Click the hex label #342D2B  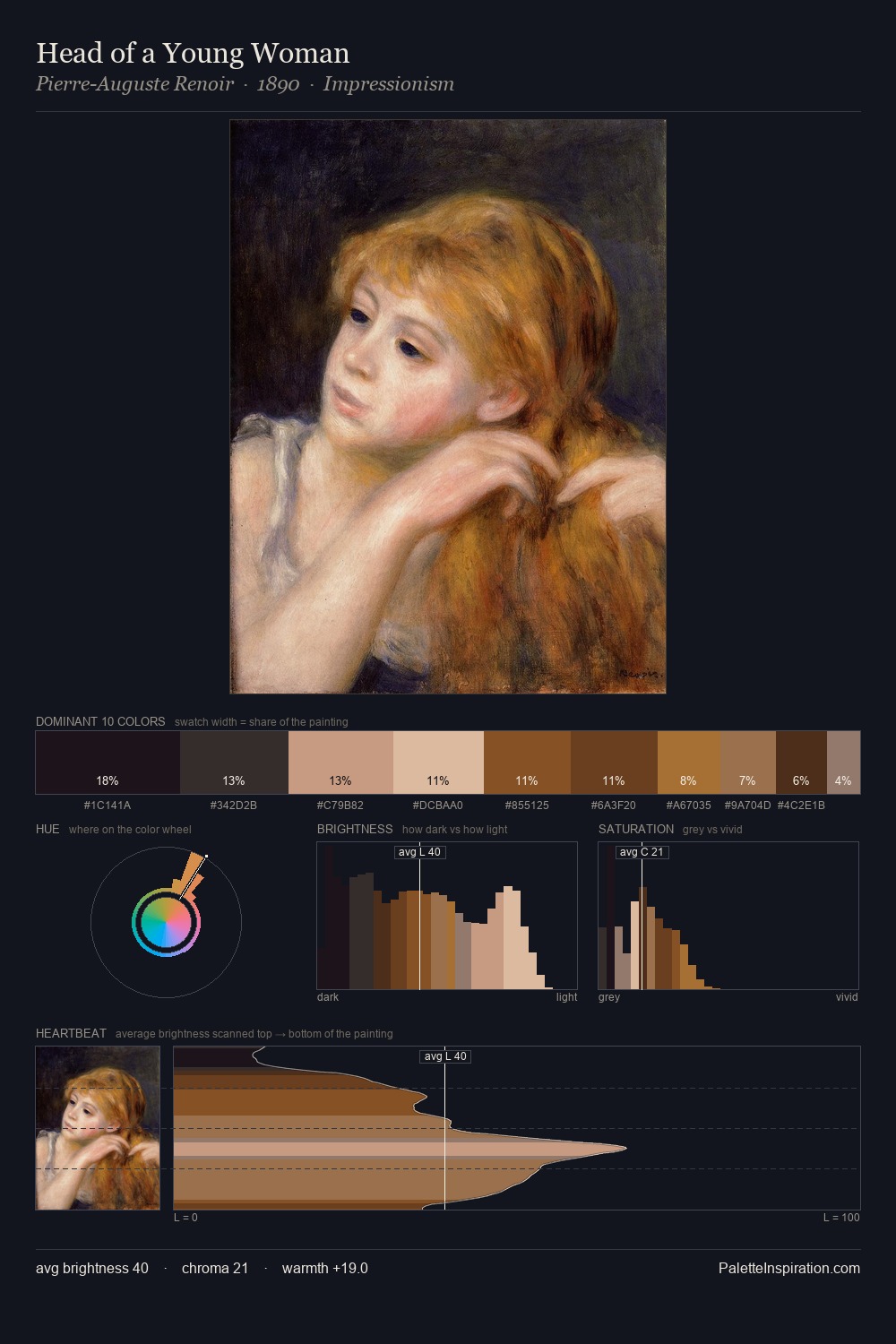click(234, 806)
